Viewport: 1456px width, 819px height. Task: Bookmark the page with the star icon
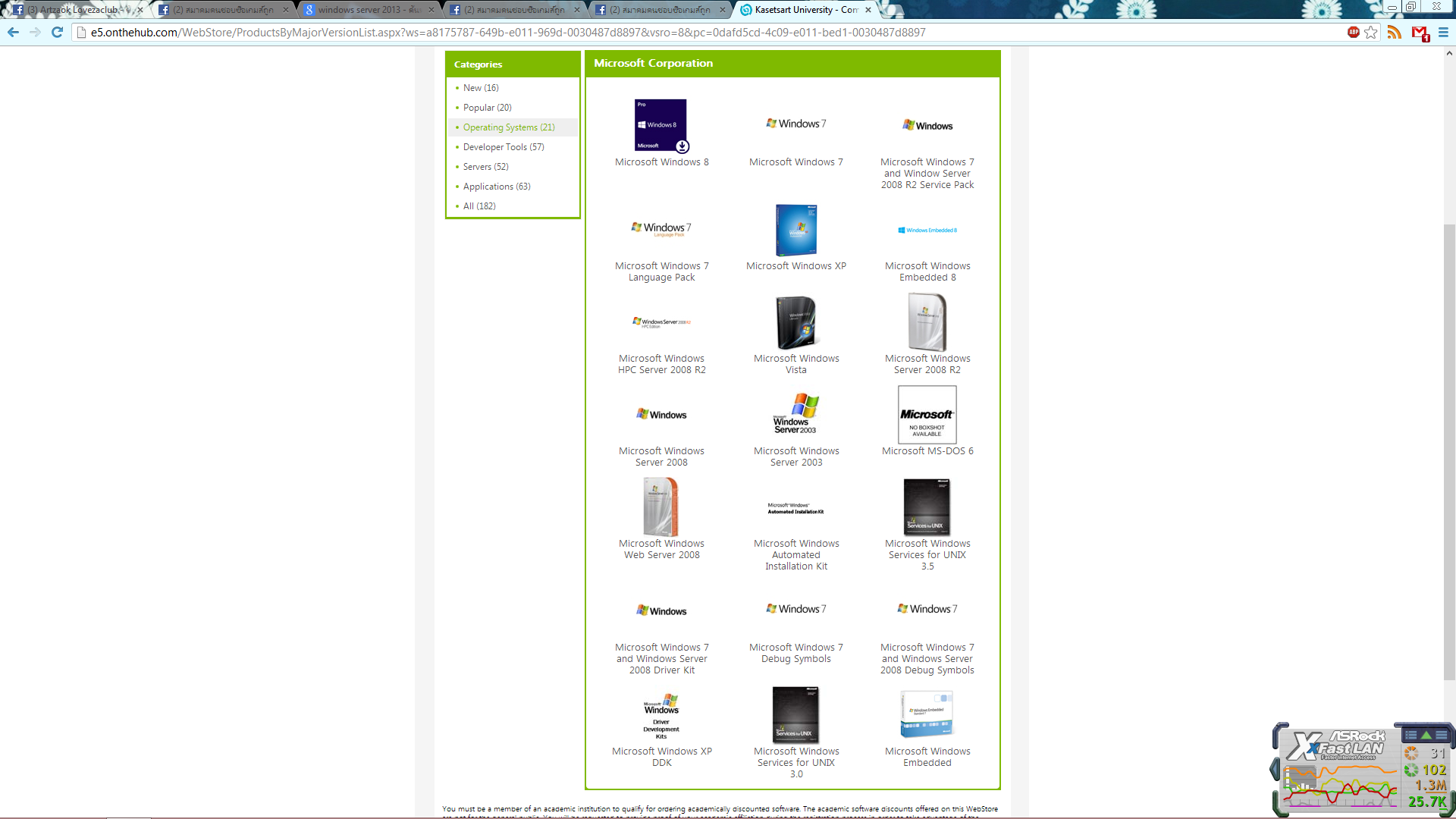click(1370, 32)
